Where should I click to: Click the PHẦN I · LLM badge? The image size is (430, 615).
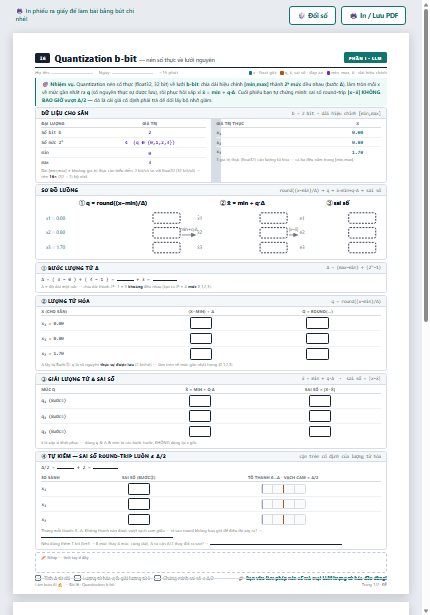(365, 58)
